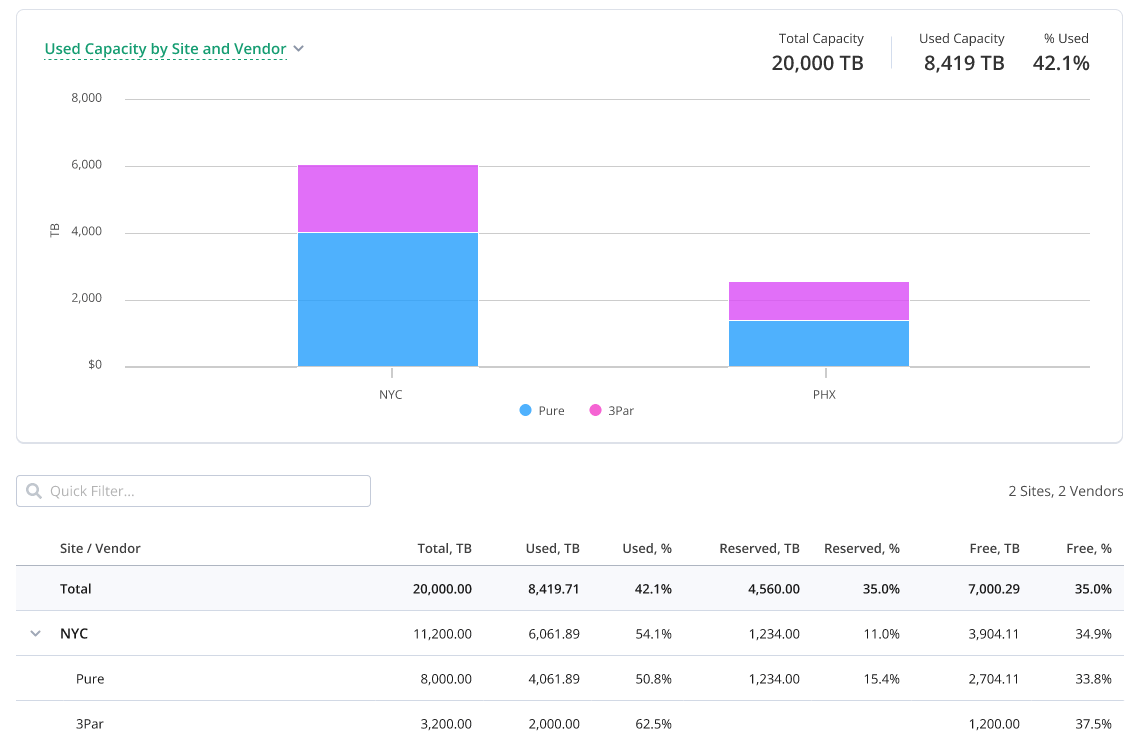
Task: Click the search magnifier icon in Quick Filter
Action: [34, 491]
